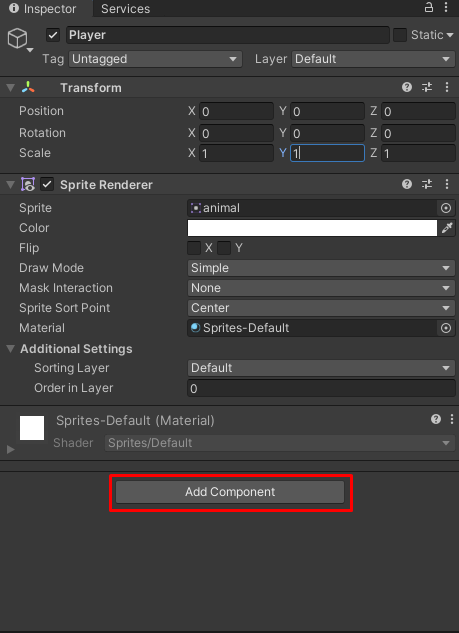Click the Position label

click(x=41, y=111)
